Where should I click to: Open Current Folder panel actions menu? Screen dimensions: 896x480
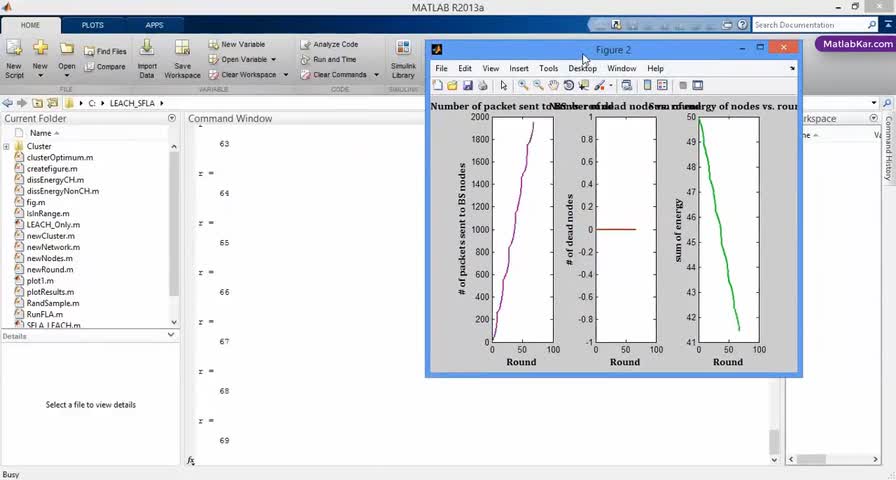pos(172,118)
